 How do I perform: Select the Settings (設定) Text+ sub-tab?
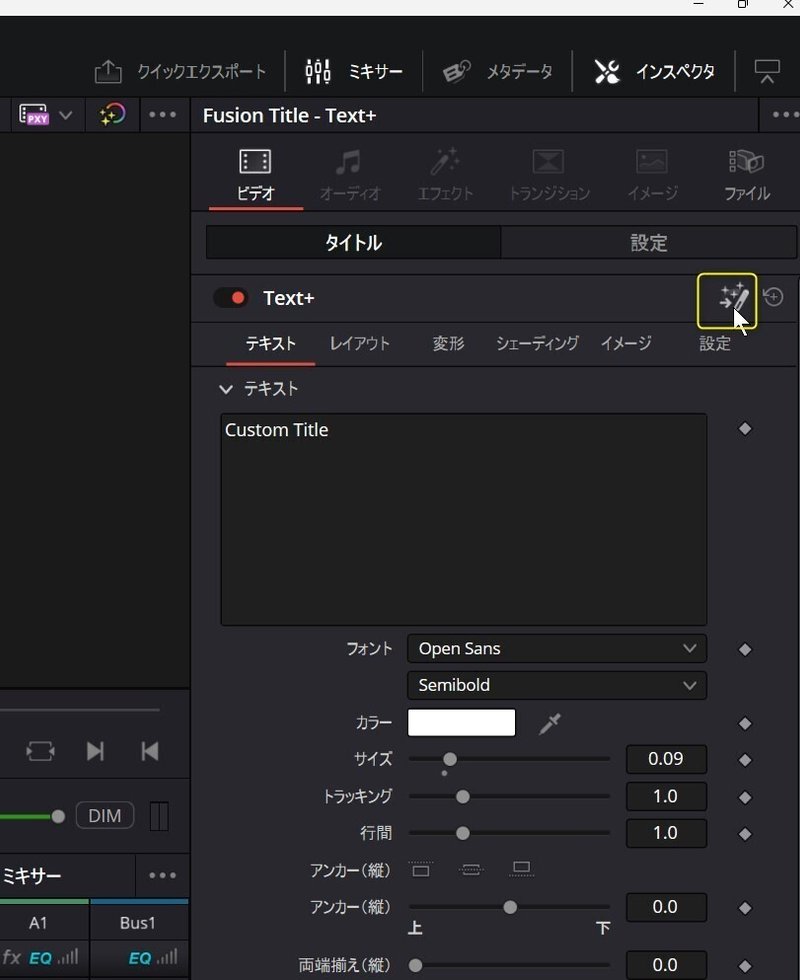pos(715,344)
